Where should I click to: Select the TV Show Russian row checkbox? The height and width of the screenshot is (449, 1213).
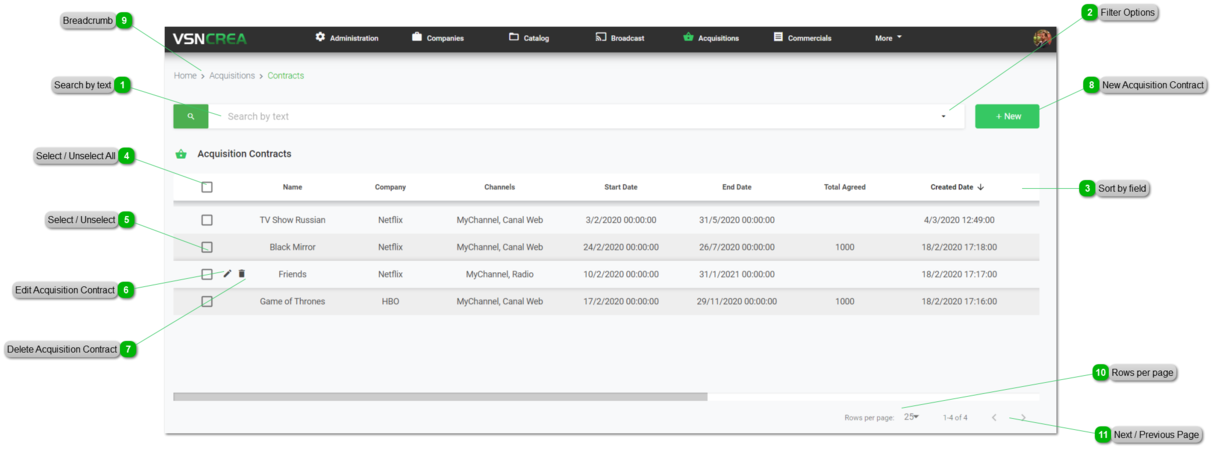pyautogui.click(x=207, y=220)
